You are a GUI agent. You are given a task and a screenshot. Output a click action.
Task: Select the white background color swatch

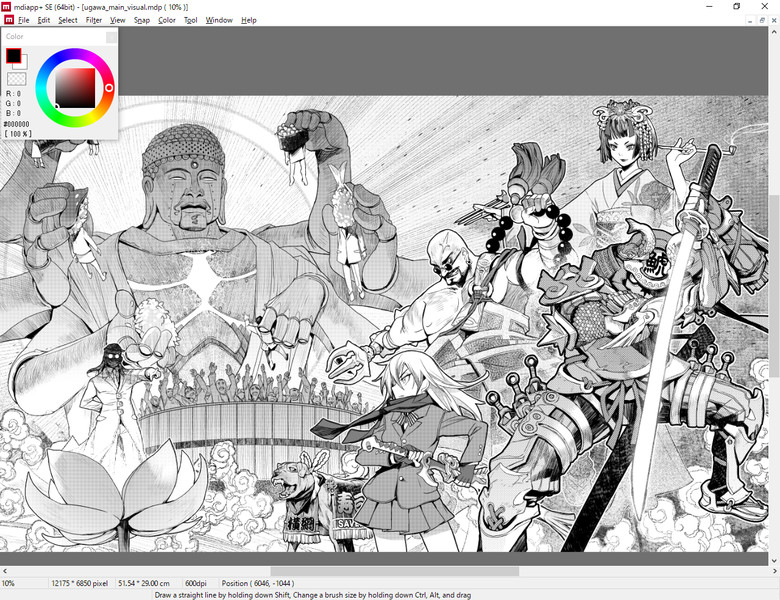pyautogui.click(x=24, y=64)
